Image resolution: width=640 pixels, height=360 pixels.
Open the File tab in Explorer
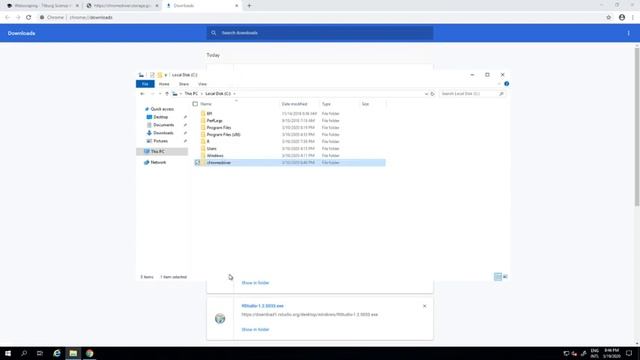point(145,84)
